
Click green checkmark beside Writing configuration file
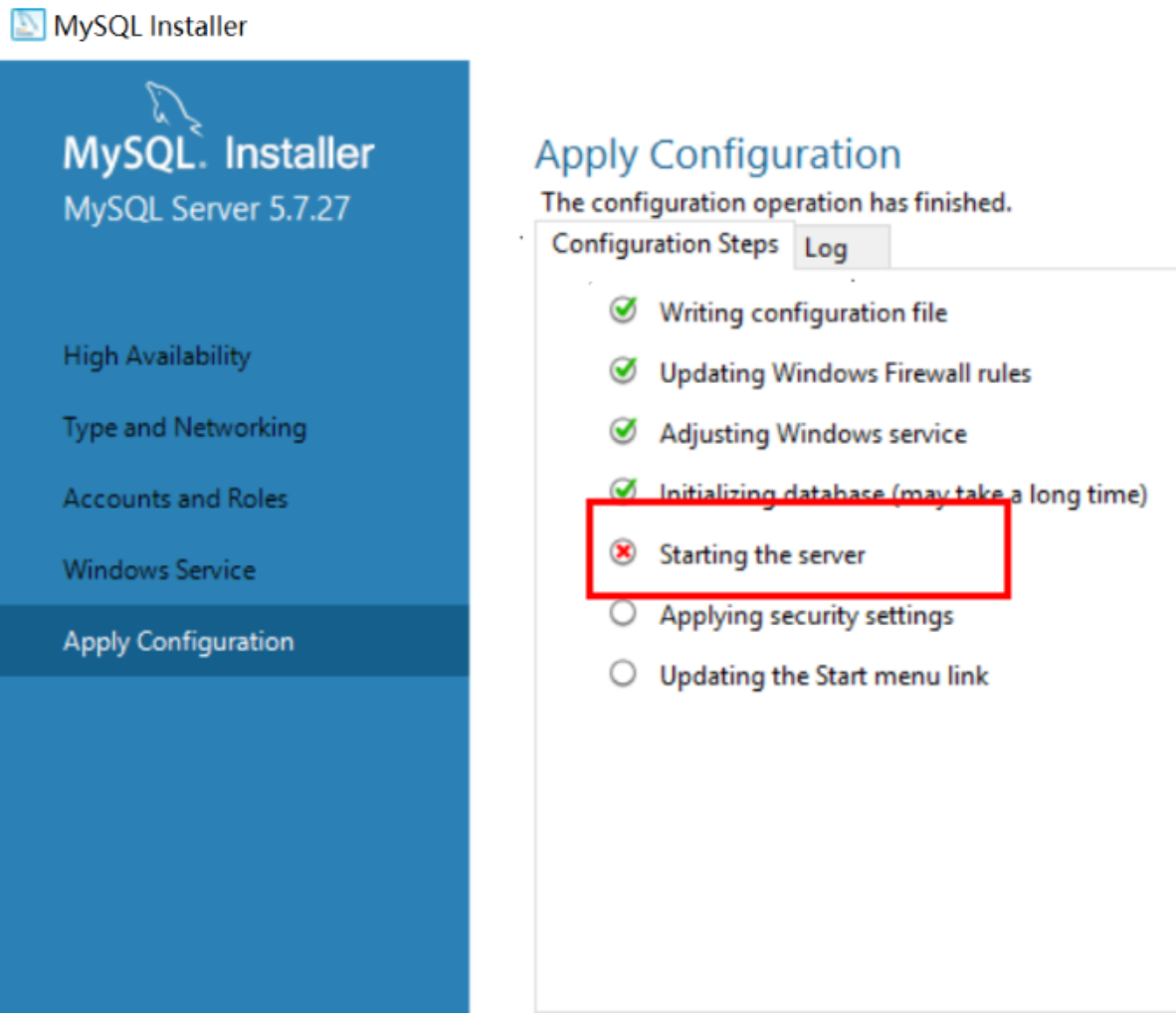[x=623, y=310]
